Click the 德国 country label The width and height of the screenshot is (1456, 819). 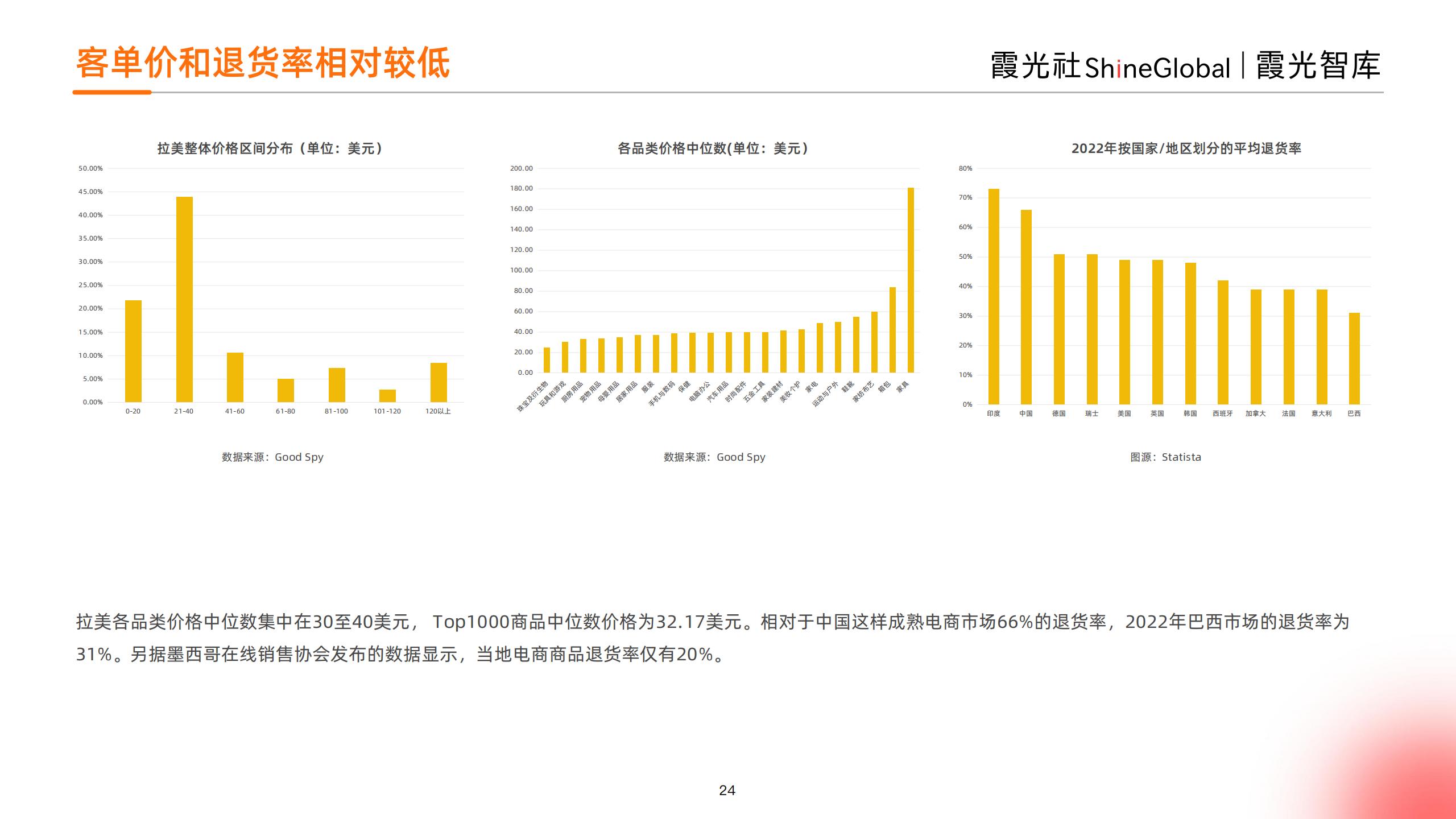(x=1059, y=413)
